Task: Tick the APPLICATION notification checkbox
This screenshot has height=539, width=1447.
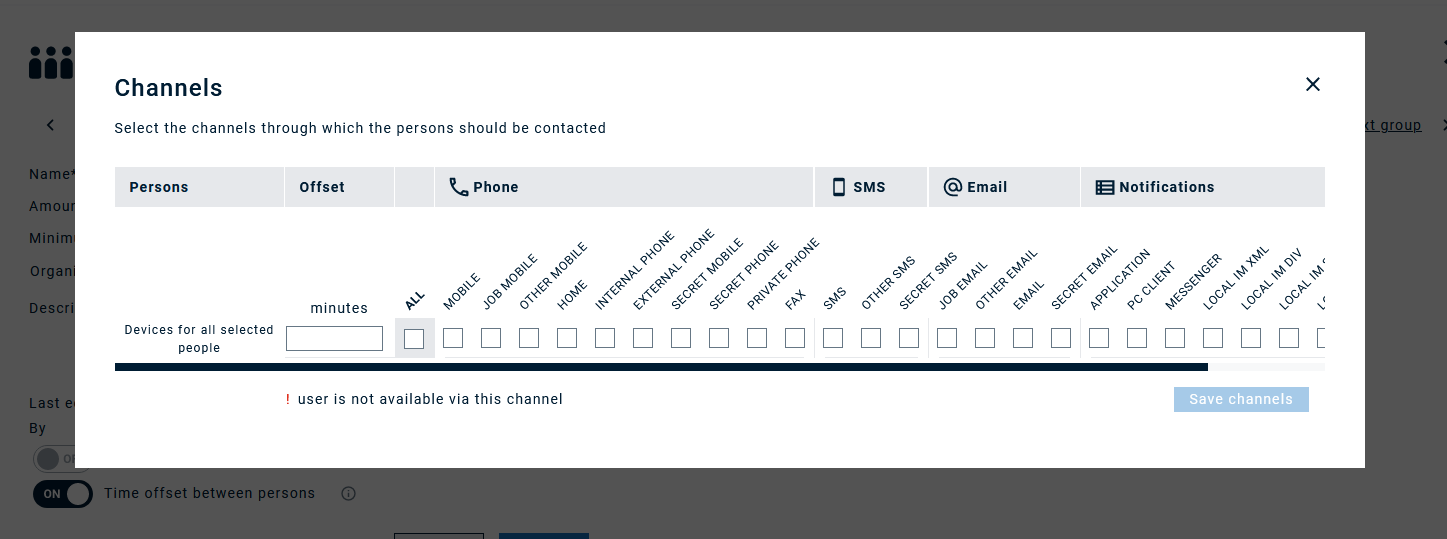Action: click(1099, 338)
